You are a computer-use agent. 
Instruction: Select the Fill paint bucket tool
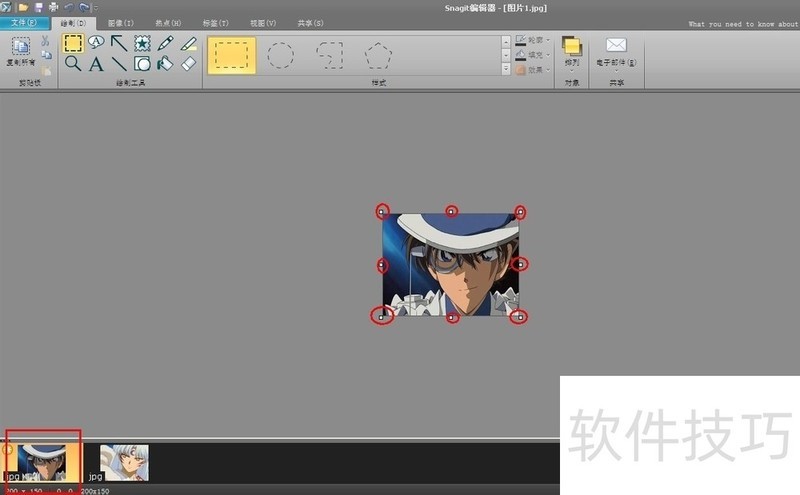pyautogui.click(x=165, y=64)
